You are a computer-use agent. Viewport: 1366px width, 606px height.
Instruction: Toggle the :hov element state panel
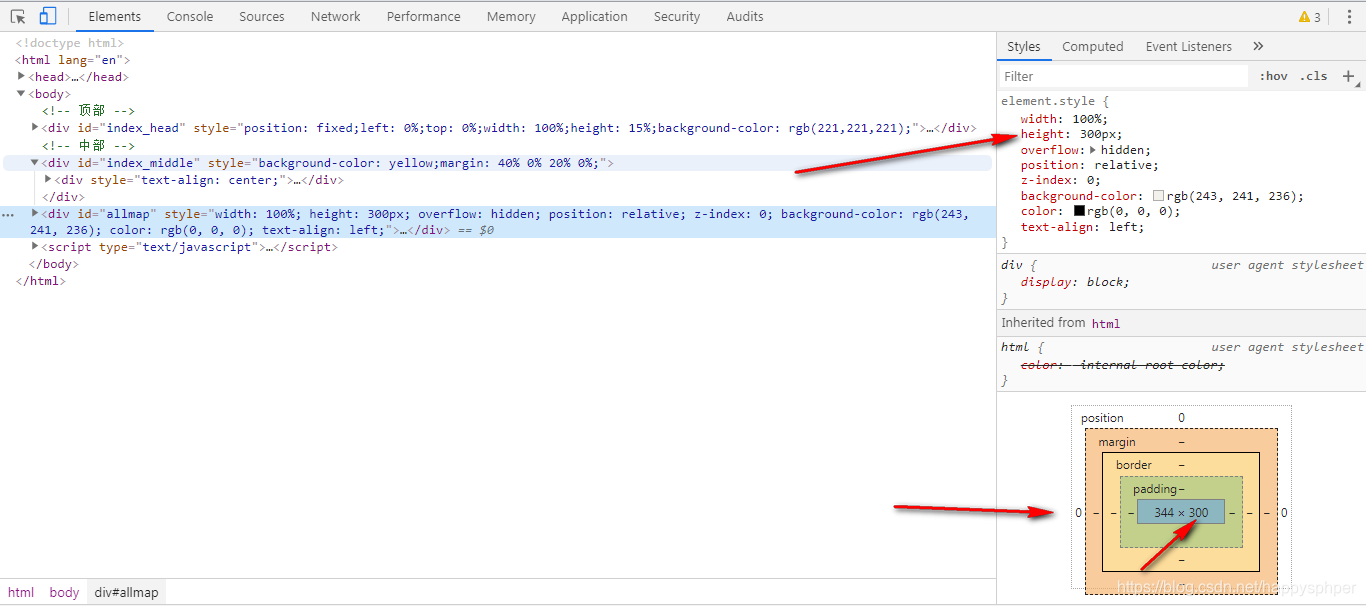[1274, 76]
